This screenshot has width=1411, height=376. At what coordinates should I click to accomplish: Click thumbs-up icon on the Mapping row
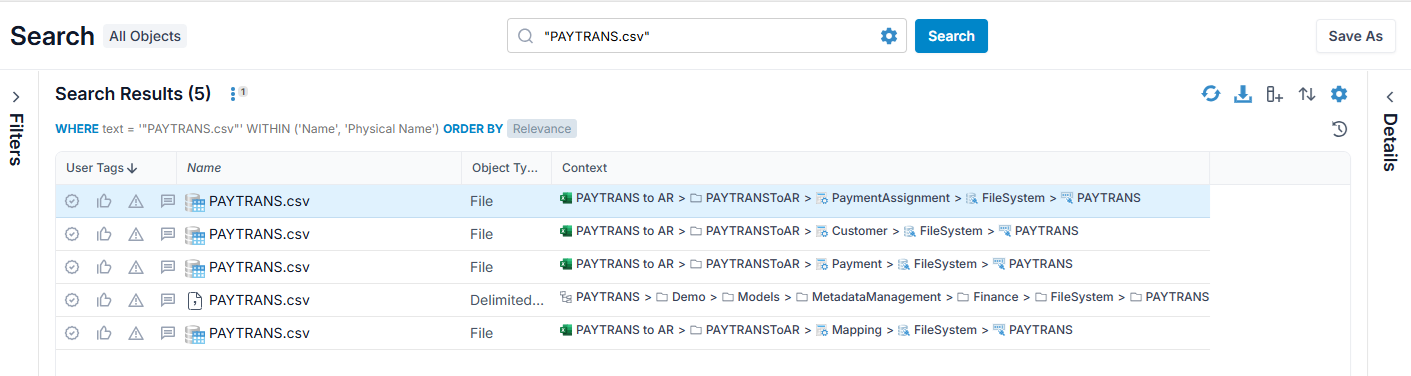[104, 333]
